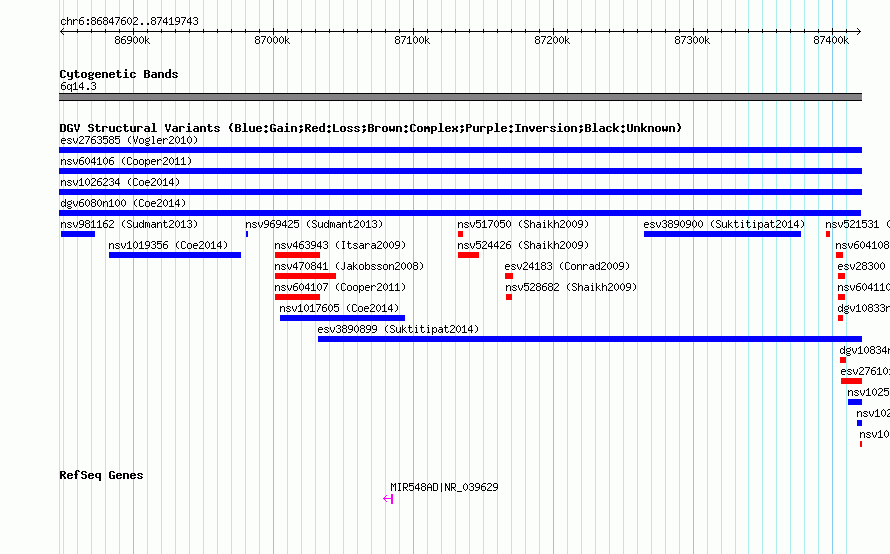Click the right arrowhead of the scale ruler
The height and width of the screenshot is (554, 890).
click(x=859, y=32)
